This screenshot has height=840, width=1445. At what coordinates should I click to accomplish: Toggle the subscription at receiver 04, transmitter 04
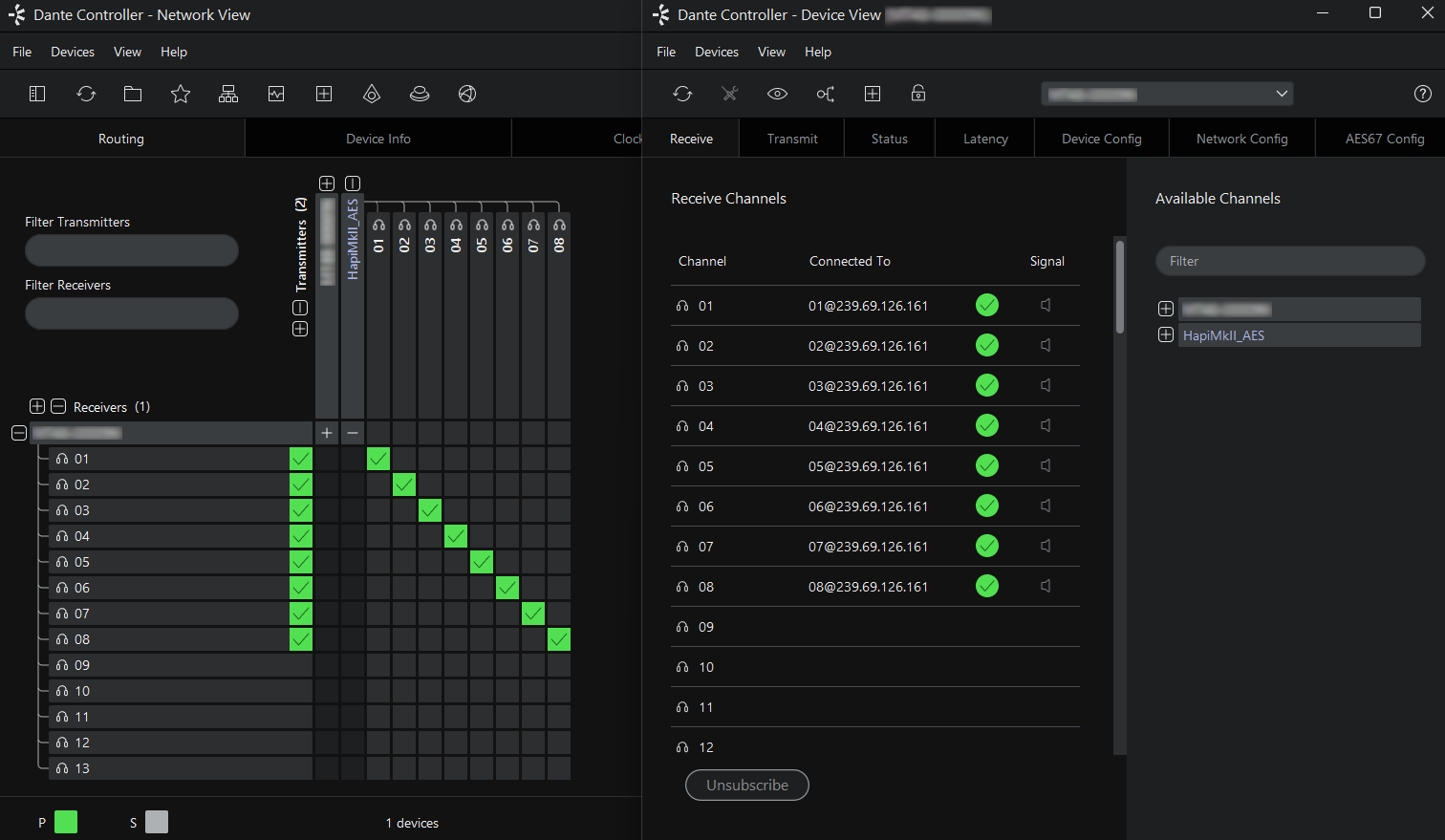pyautogui.click(x=456, y=536)
